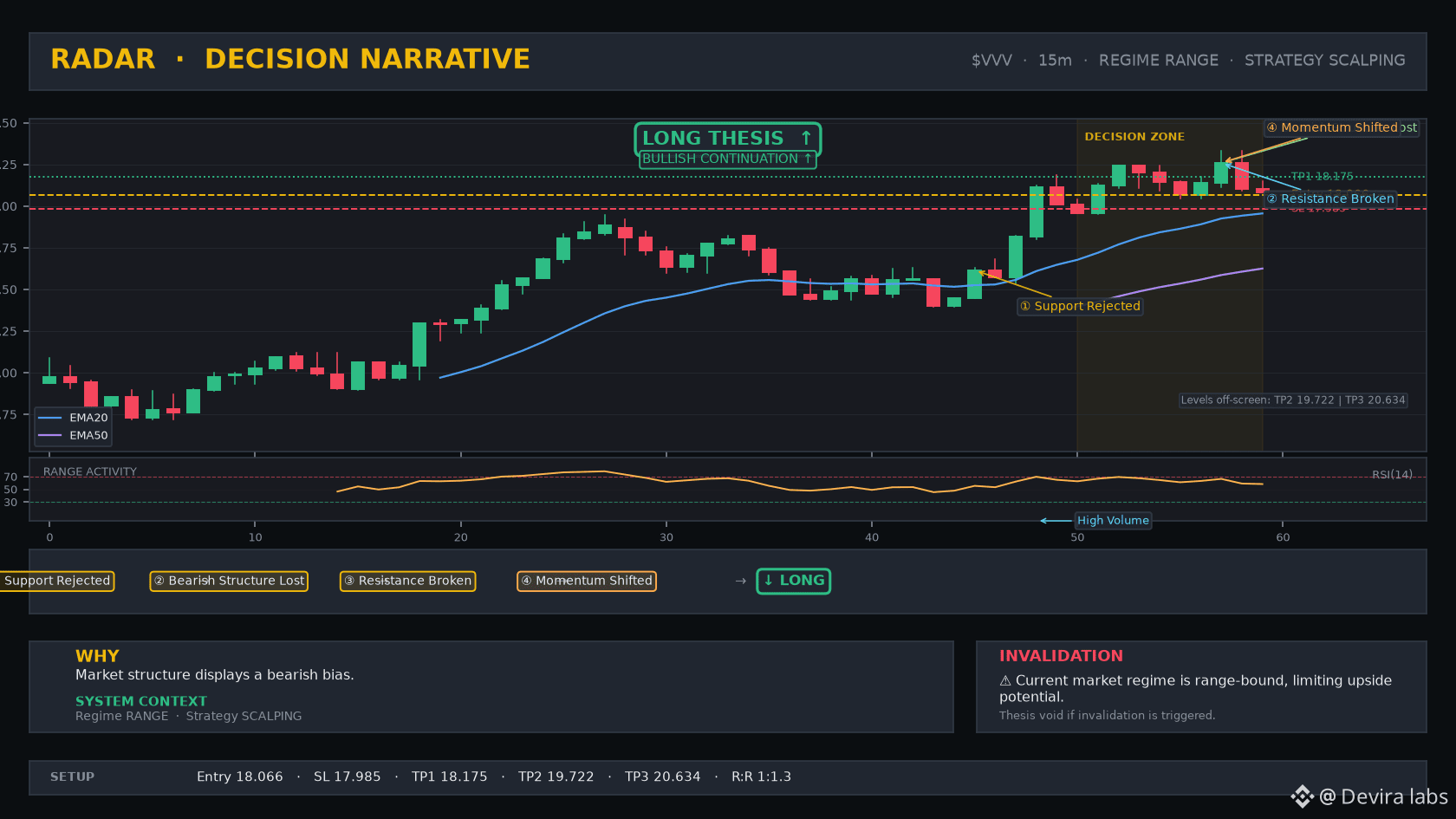Click the arrow before the LONG badge
1456x819 pixels.
740,581
